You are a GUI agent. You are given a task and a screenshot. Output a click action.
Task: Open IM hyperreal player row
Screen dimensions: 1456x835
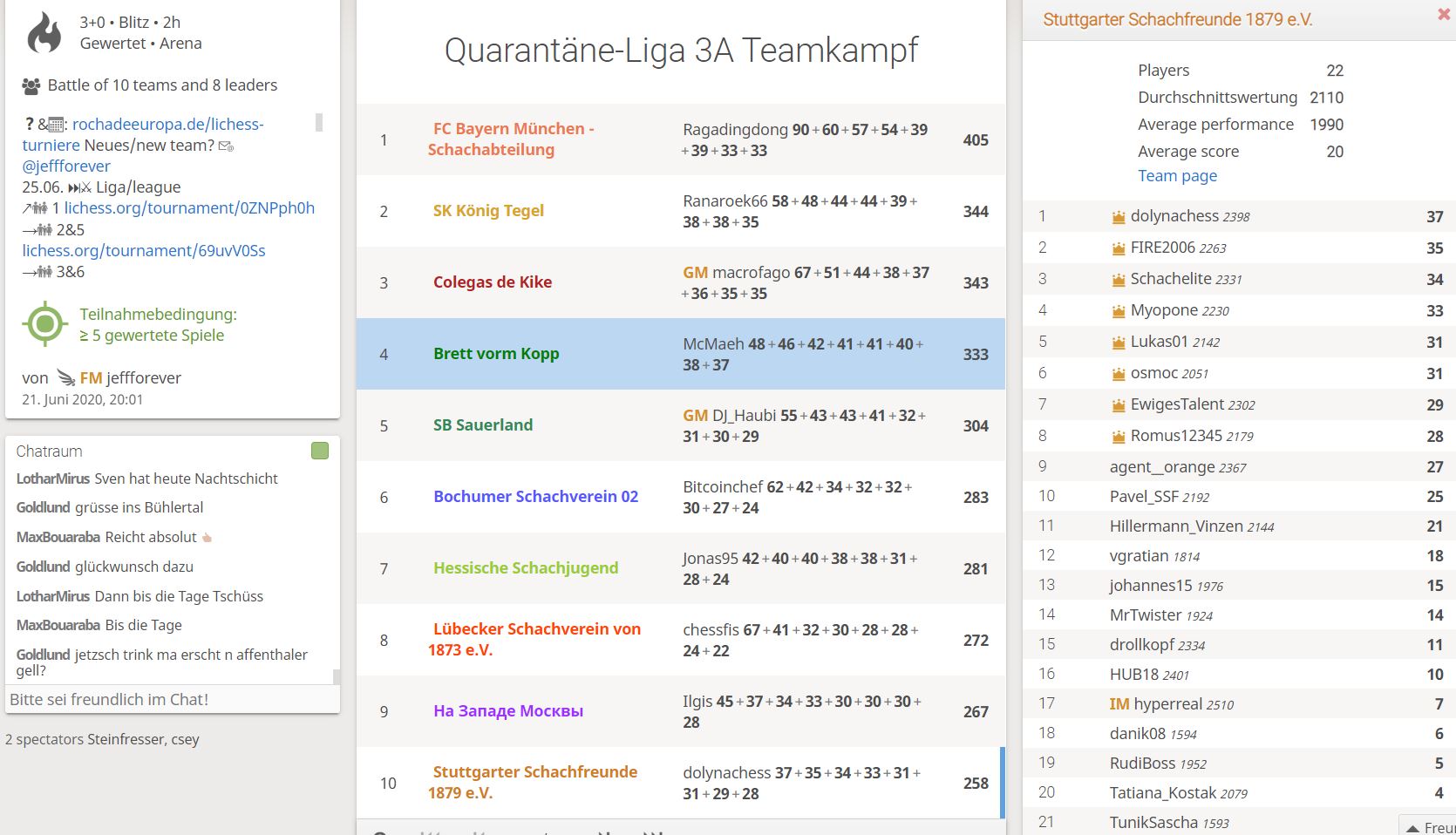tap(1239, 703)
